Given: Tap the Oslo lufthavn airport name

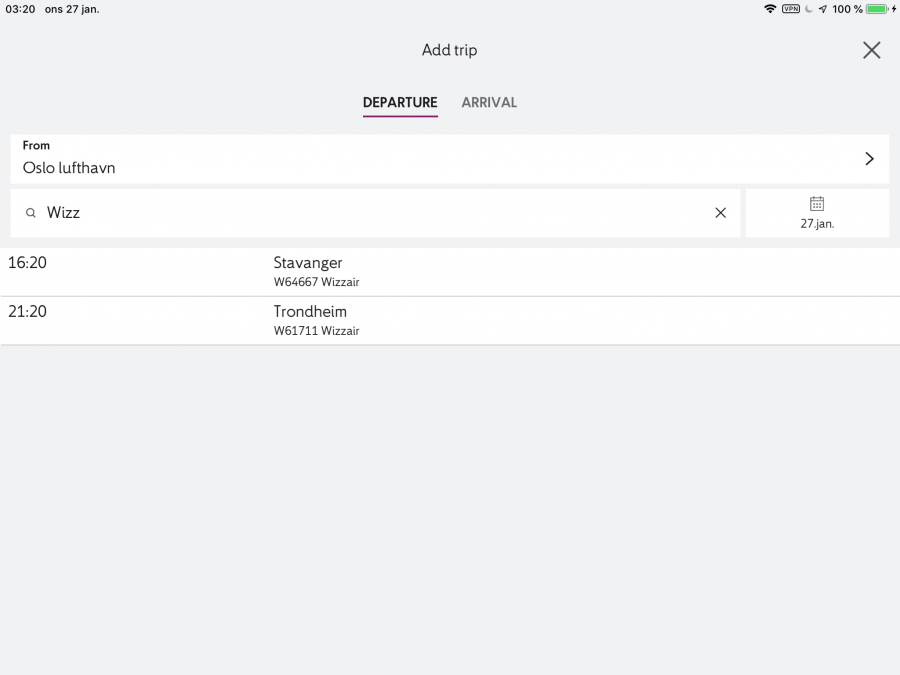Looking at the screenshot, I should click(69, 168).
